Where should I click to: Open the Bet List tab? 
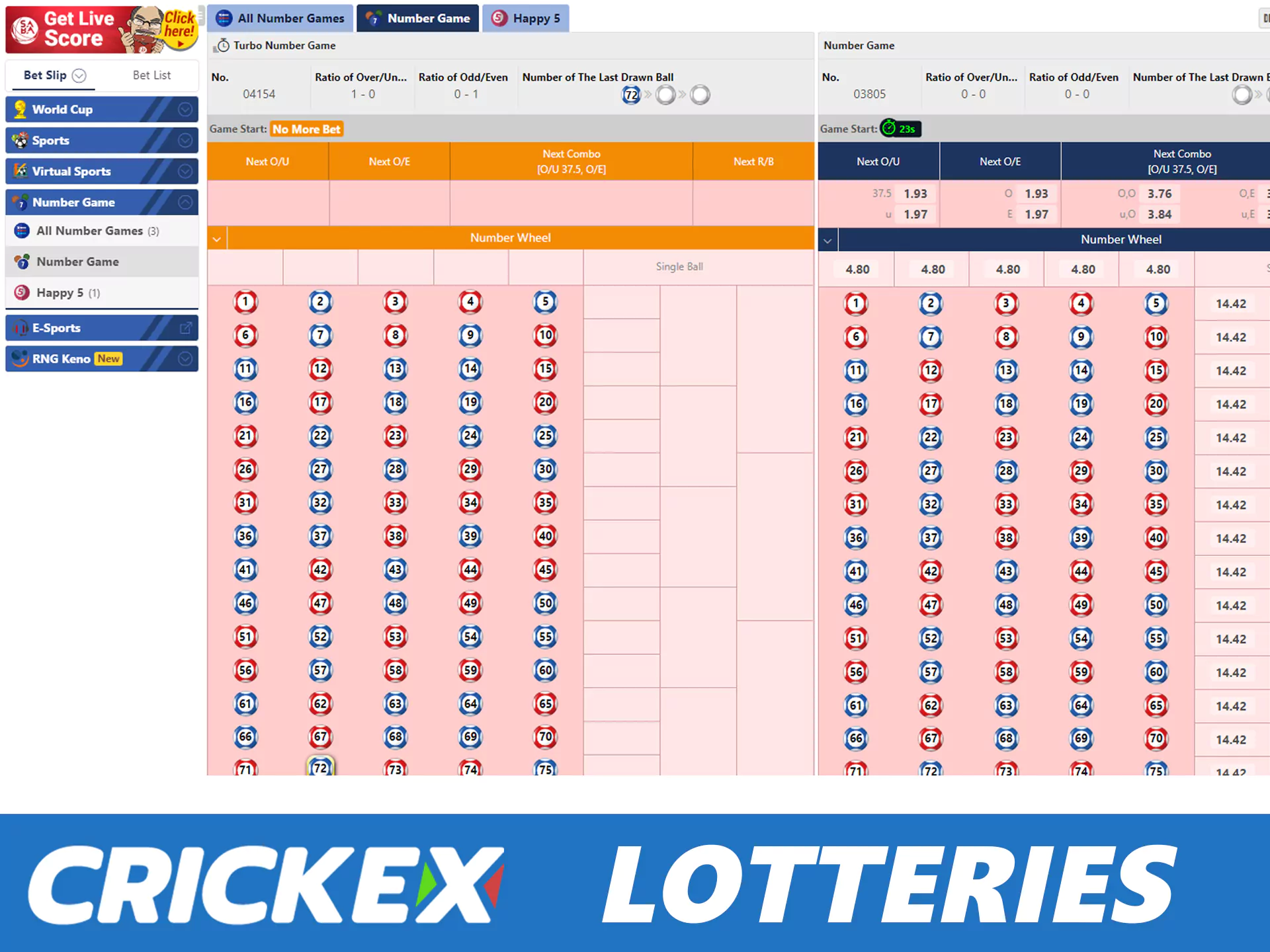click(x=151, y=75)
